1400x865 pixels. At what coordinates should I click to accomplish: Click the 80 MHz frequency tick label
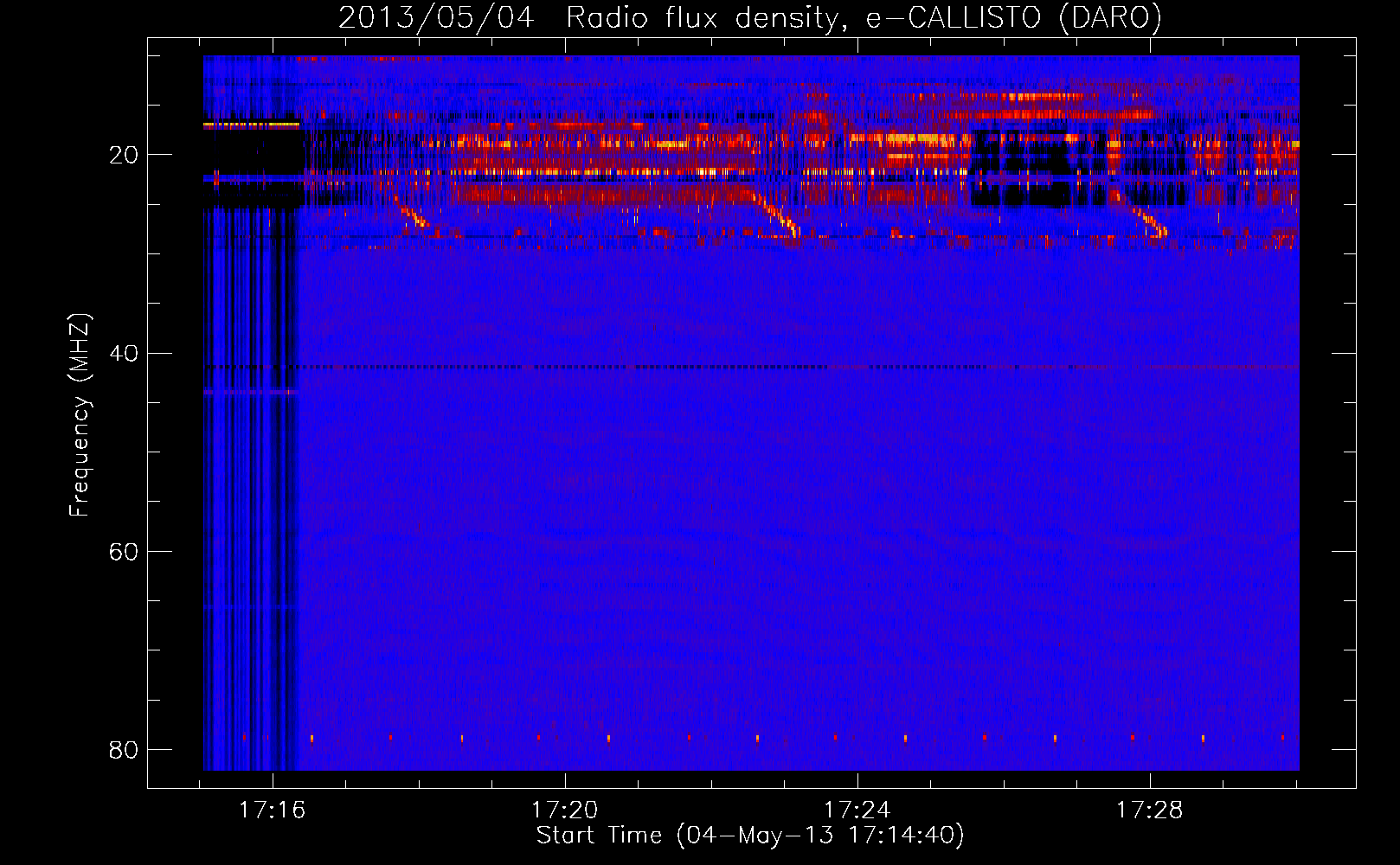click(123, 750)
